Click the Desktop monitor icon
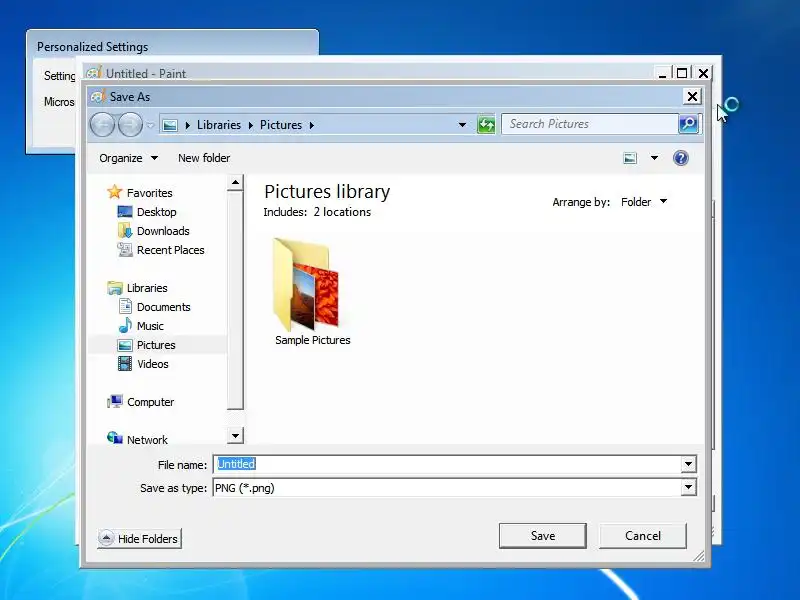800x600 pixels. point(125,212)
